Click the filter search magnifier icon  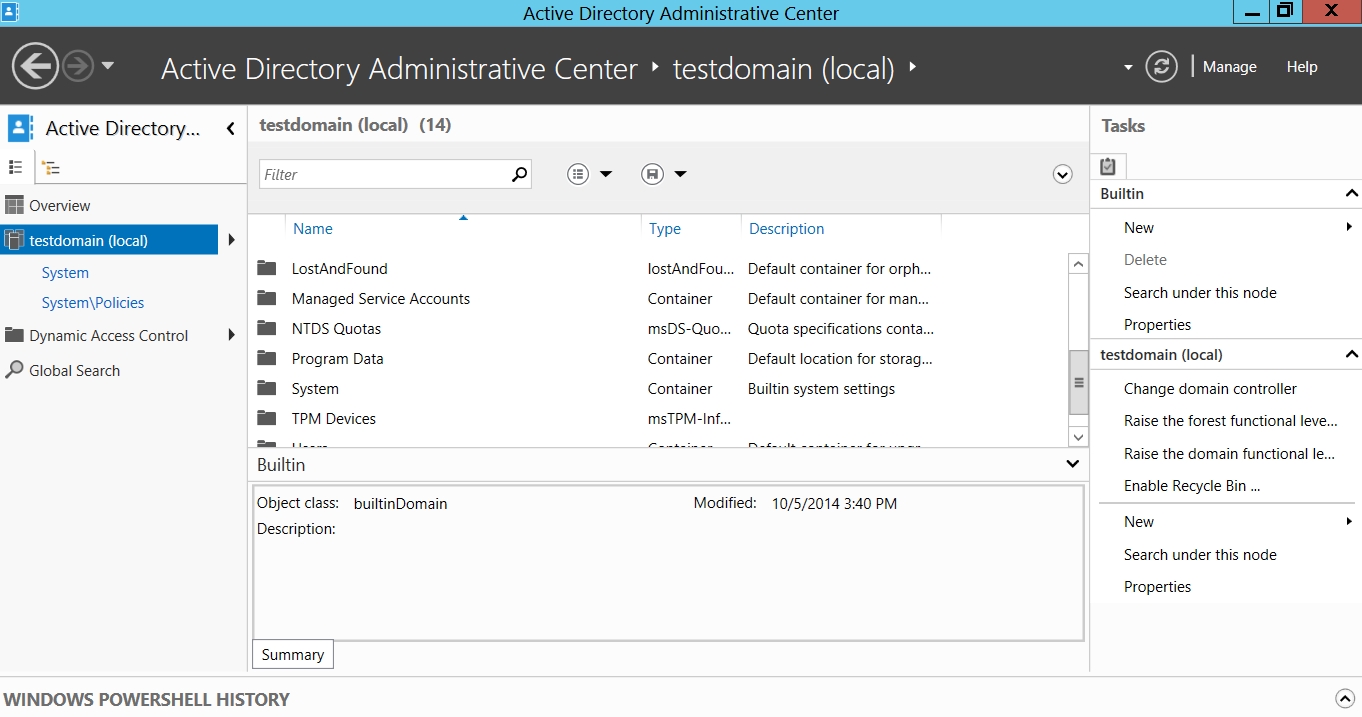coord(519,174)
